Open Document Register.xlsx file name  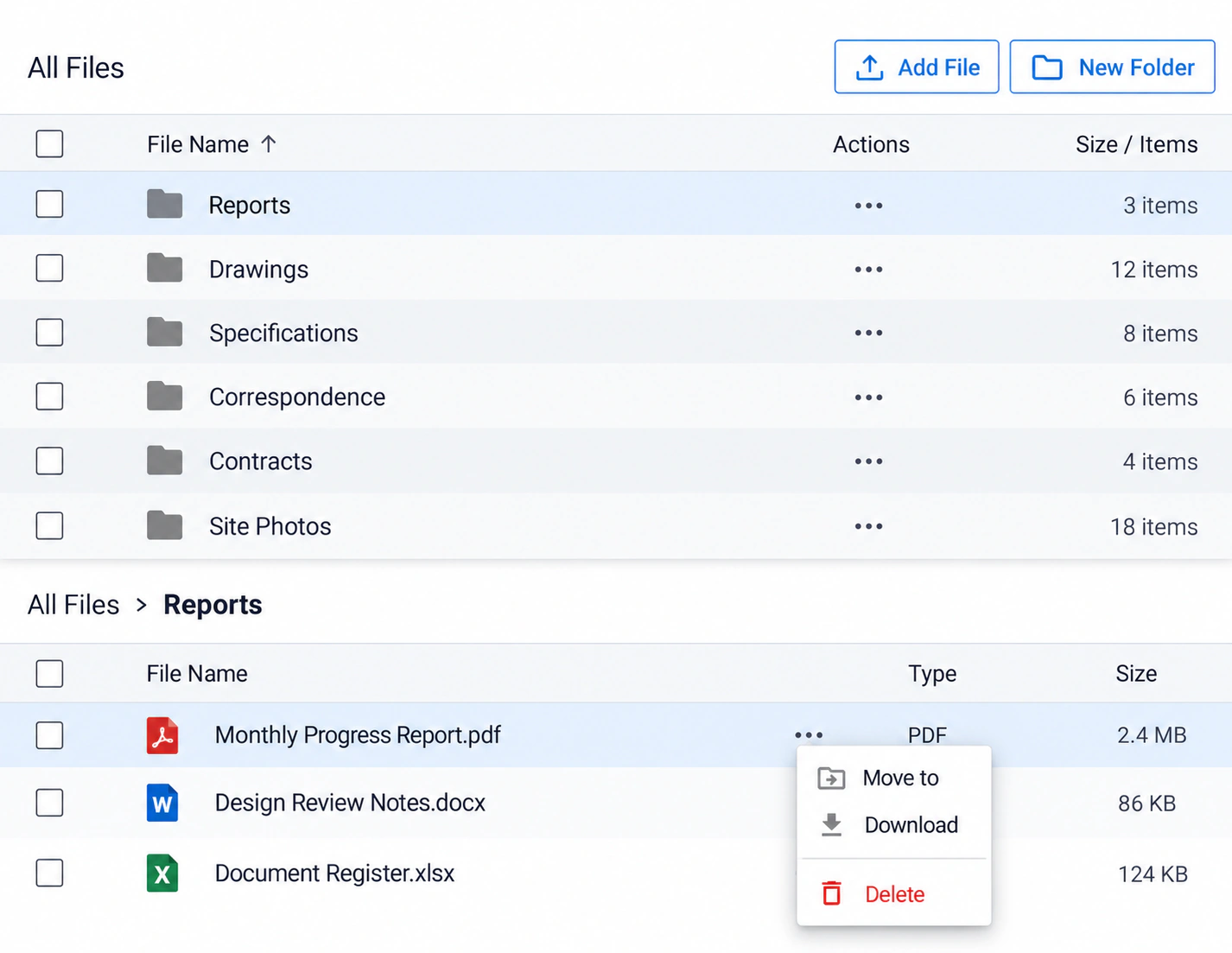pos(334,874)
